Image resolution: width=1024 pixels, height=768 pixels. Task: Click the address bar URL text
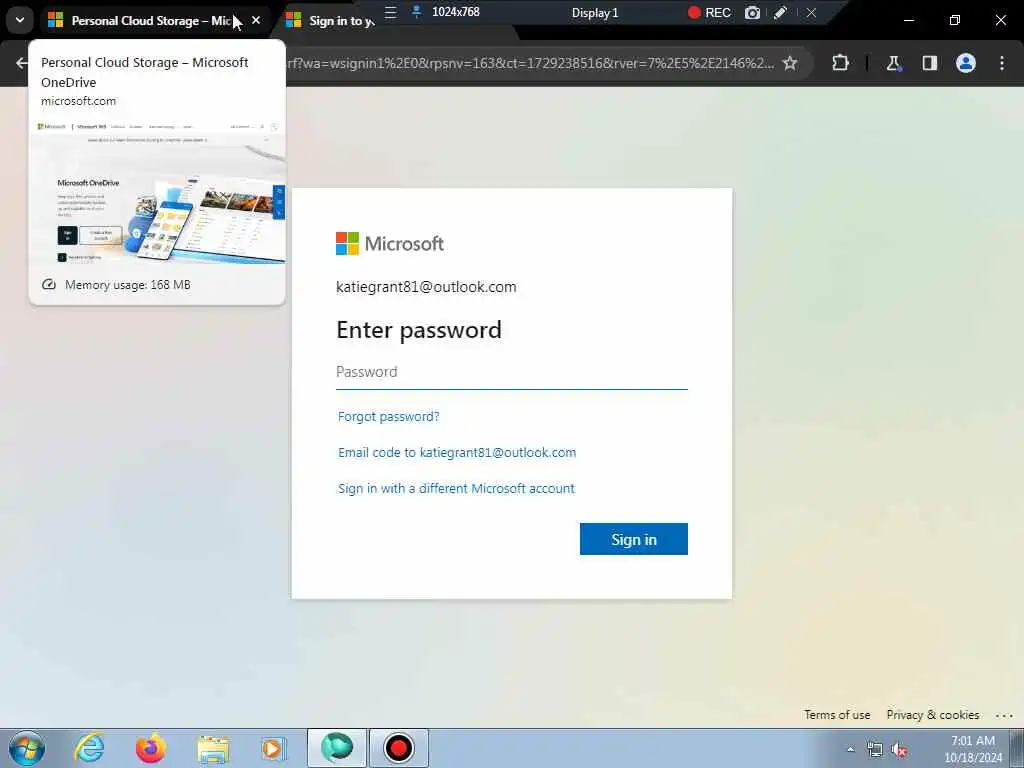click(530, 63)
